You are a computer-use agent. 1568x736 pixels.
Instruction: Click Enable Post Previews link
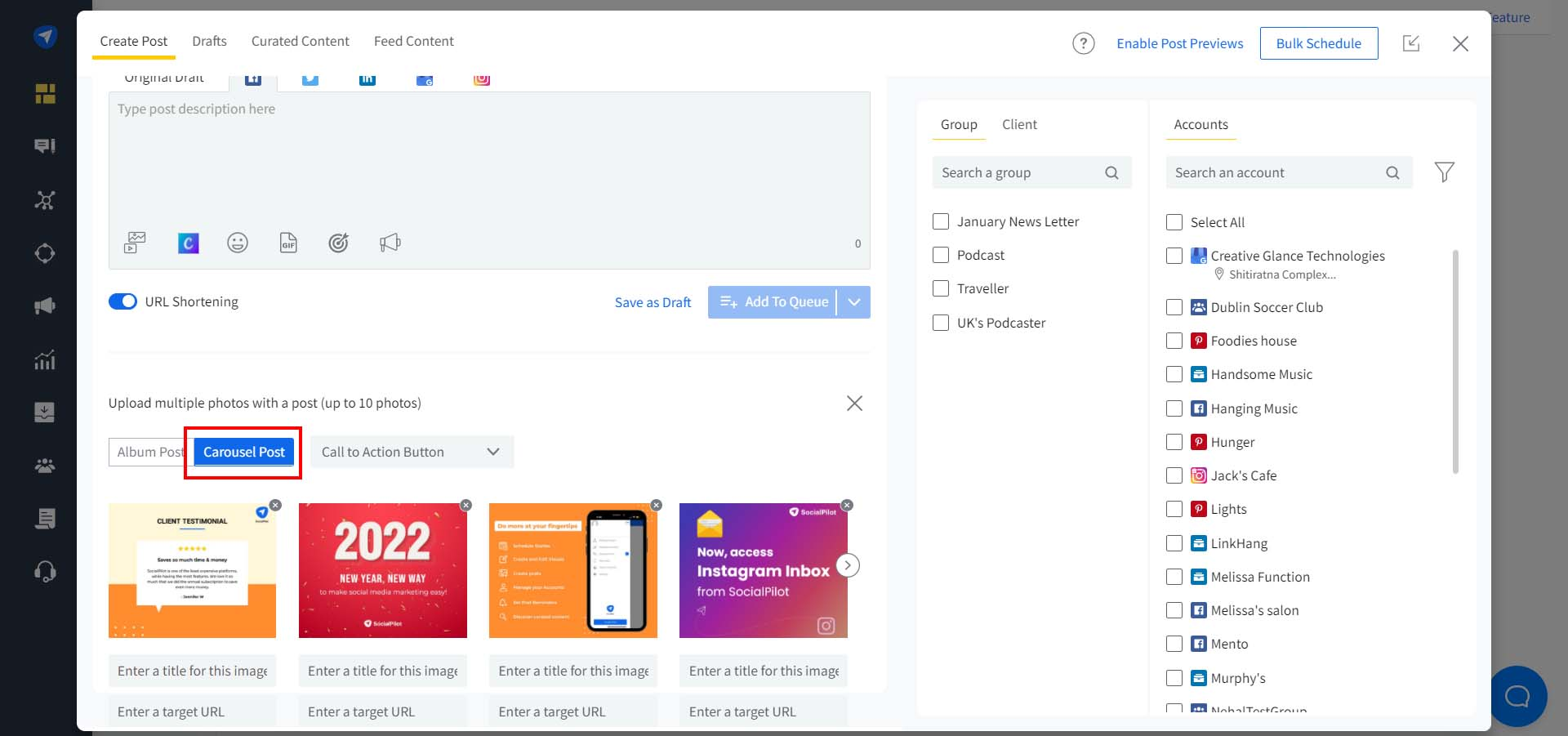coord(1179,43)
